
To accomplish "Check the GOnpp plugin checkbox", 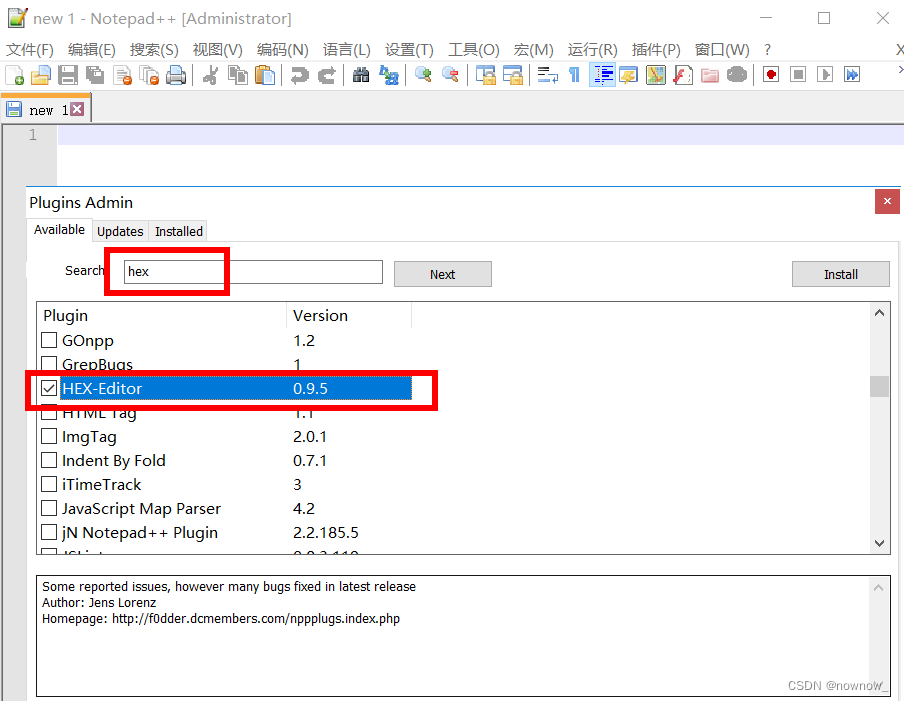I will click(x=49, y=340).
